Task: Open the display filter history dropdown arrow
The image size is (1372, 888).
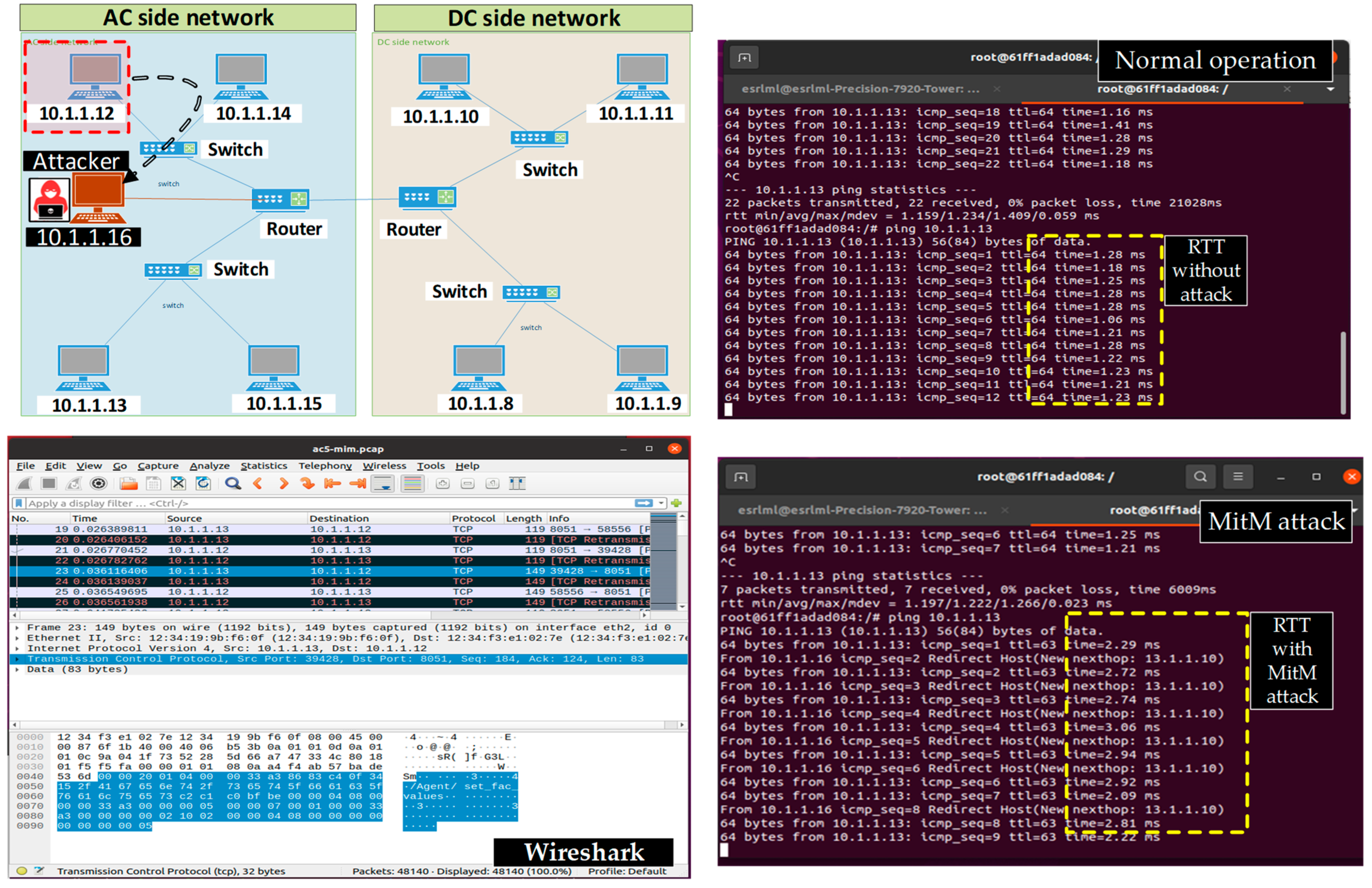Action: point(661,504)
